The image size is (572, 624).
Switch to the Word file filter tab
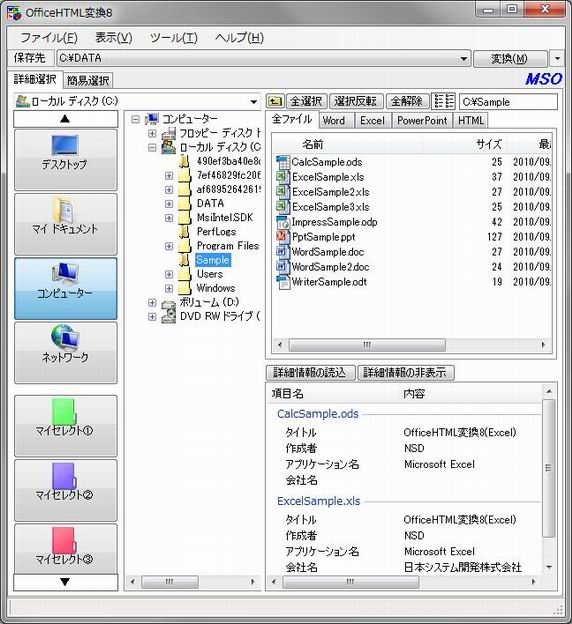[x=334, y=121]
